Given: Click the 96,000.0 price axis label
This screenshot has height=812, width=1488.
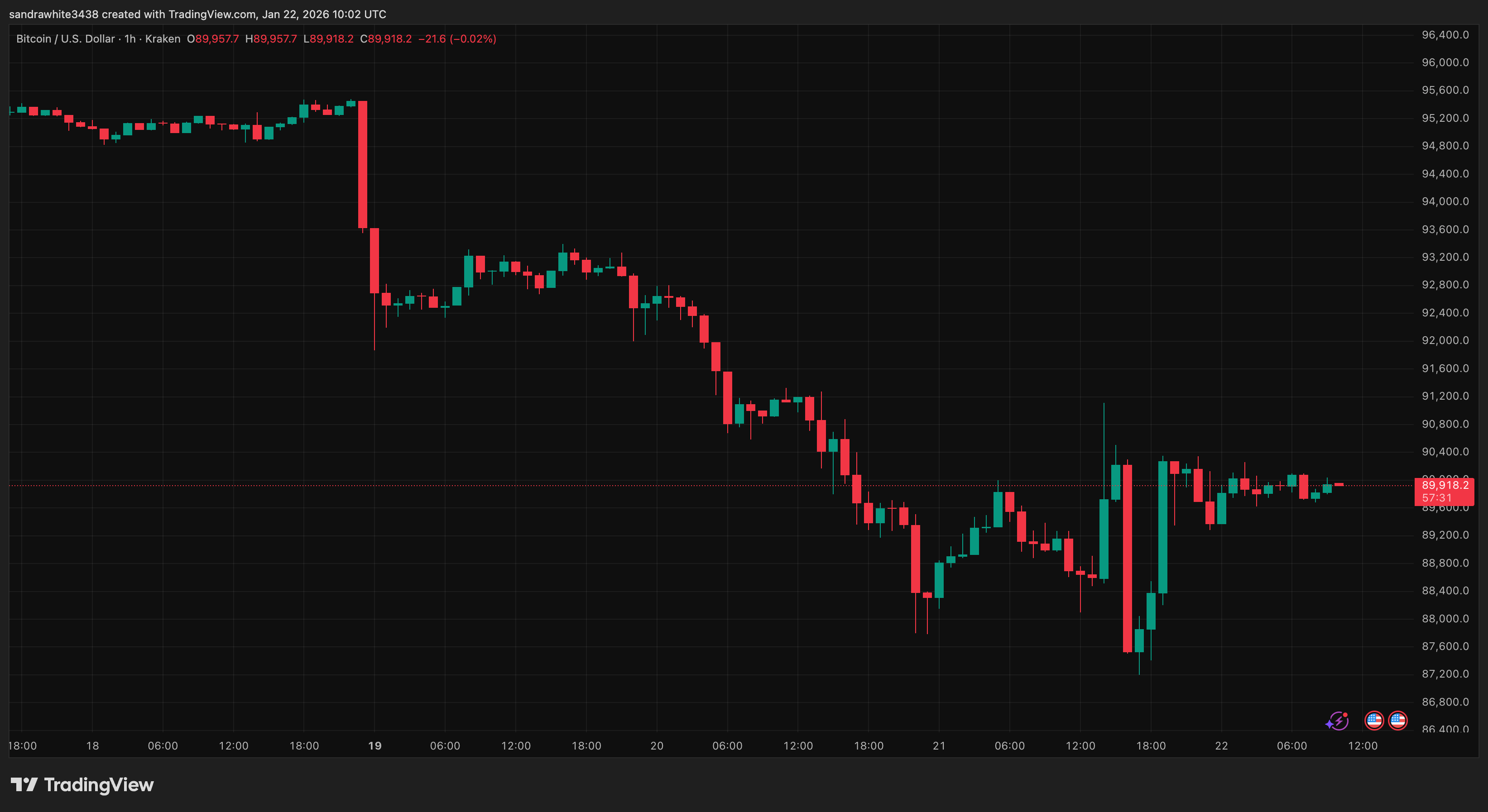Looking at the screenshot, I should click(1445, 62).
